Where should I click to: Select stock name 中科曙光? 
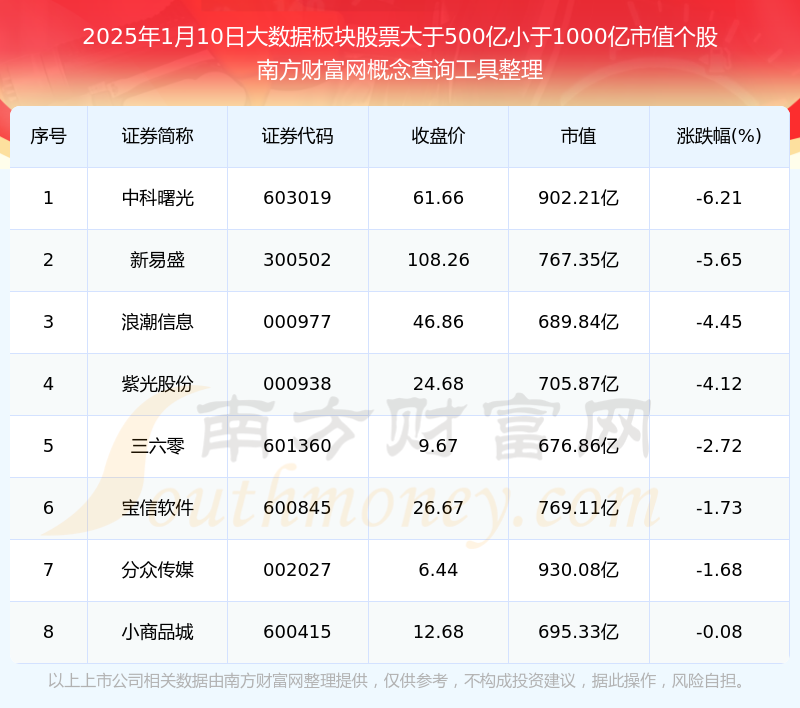(157, 198)
